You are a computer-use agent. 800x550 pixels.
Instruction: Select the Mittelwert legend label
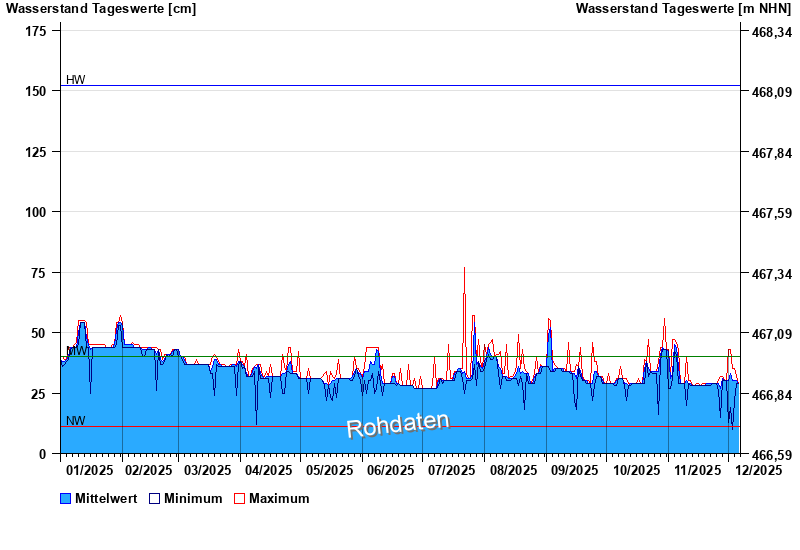106,498
